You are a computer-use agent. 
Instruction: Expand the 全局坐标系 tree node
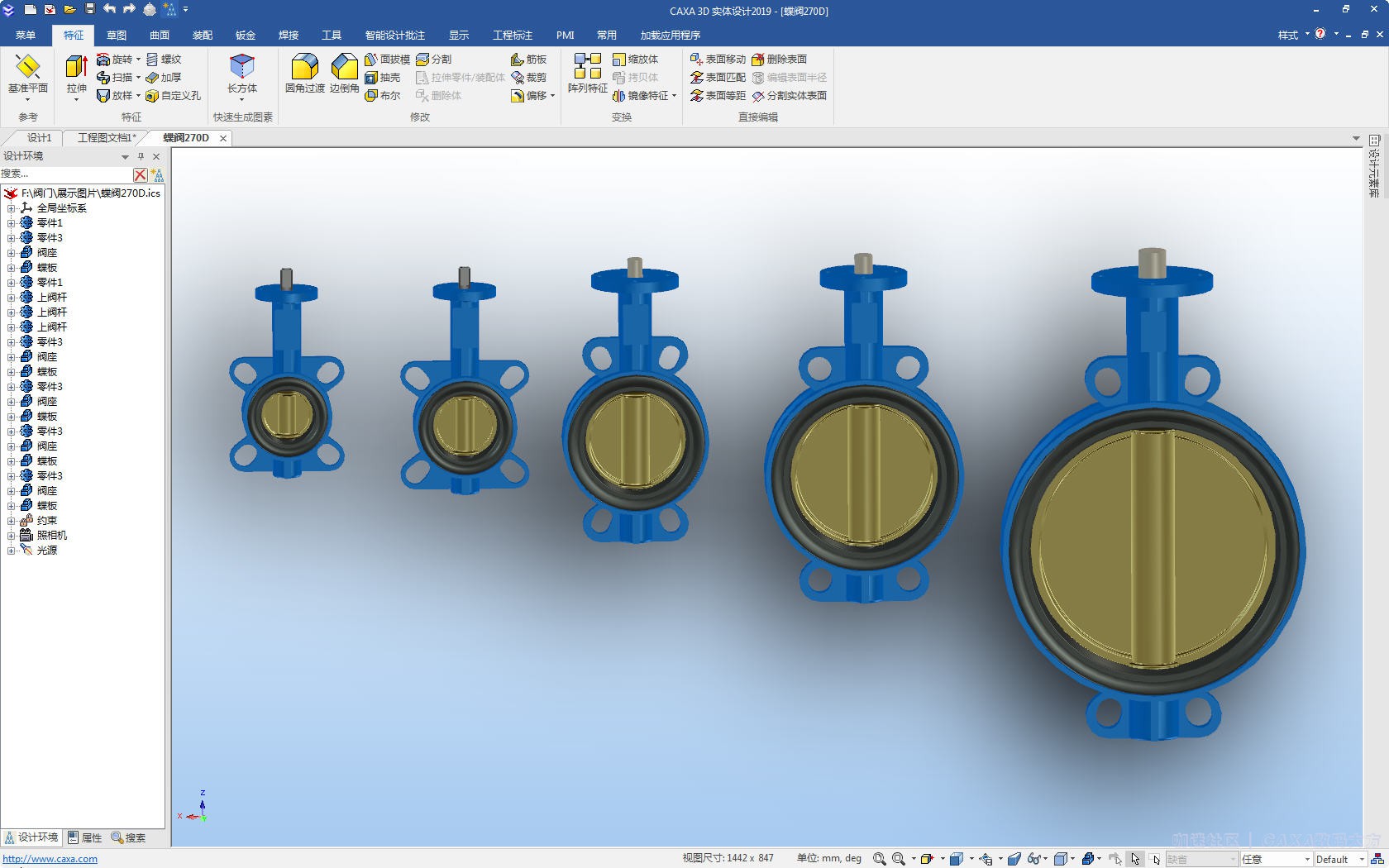pos(12,208)
